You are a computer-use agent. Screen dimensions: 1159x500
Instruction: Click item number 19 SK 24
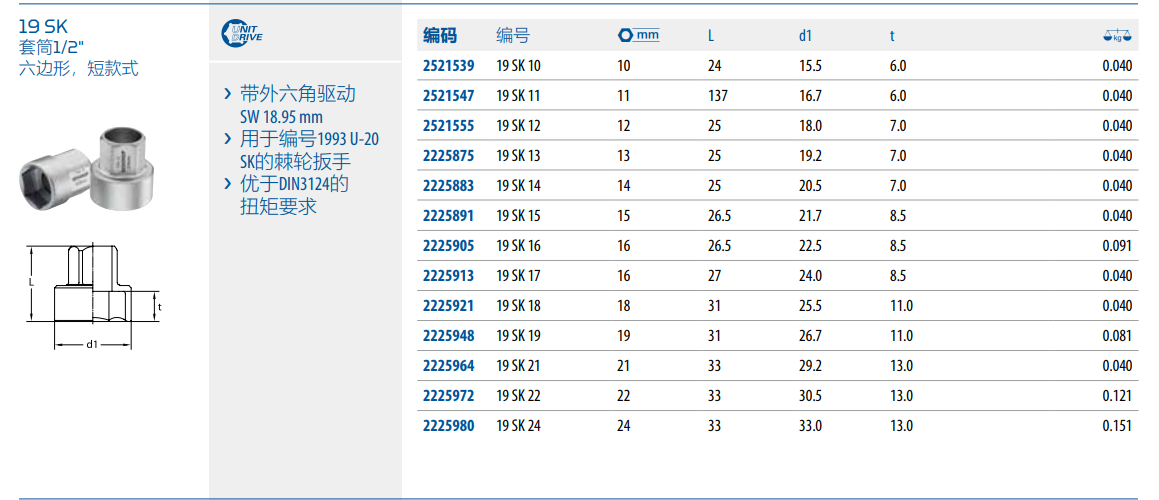pyautogui.click(x=518, y=426)
